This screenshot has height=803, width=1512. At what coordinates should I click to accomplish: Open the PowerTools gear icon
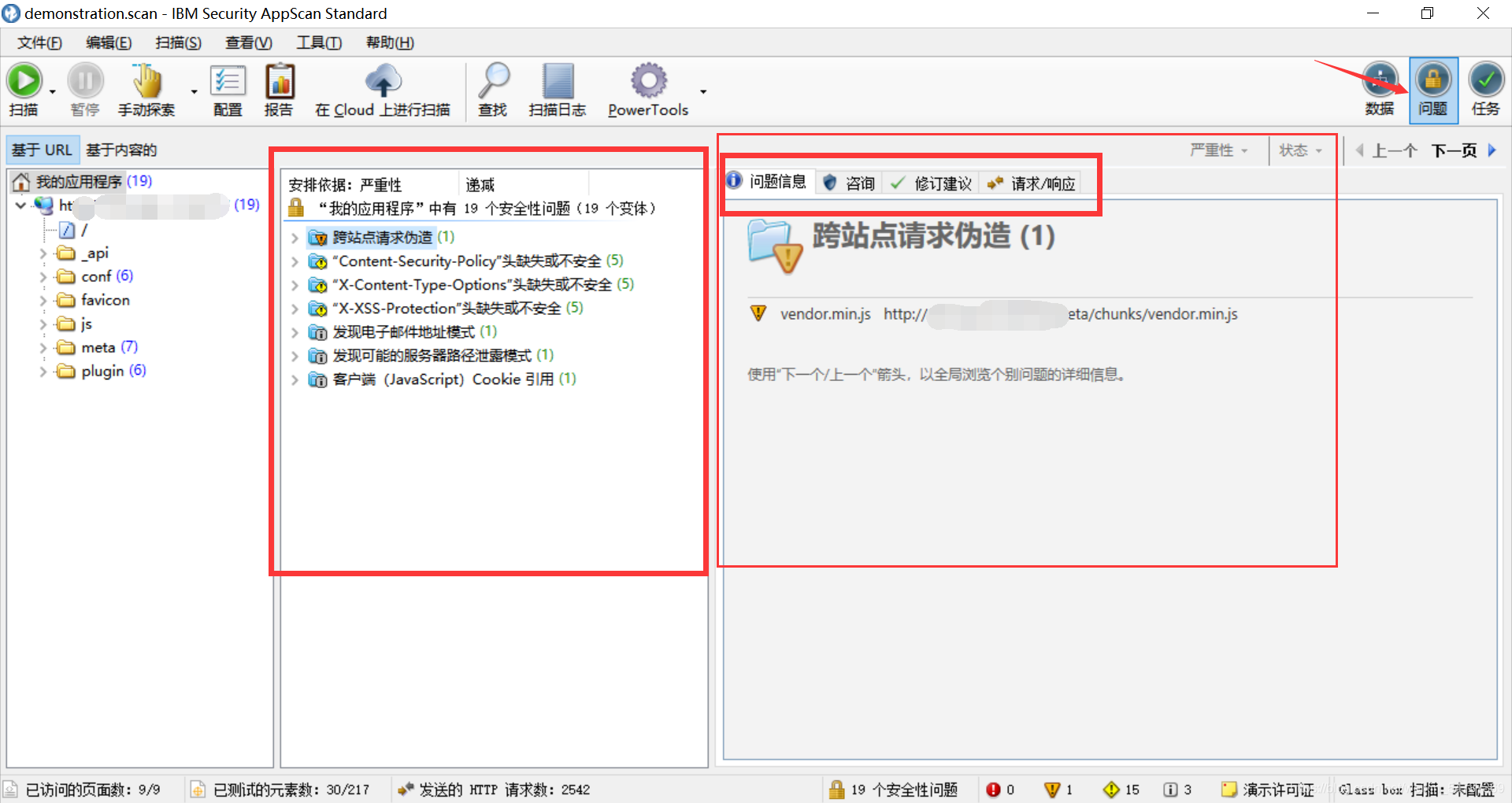(x=648, y=81)
